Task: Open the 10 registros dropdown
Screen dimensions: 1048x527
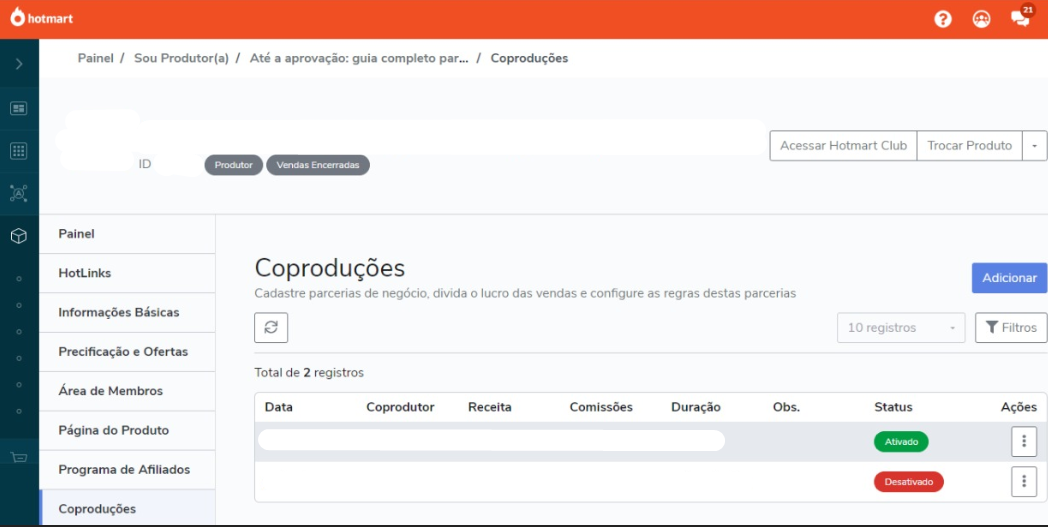Action: point(900,328)
